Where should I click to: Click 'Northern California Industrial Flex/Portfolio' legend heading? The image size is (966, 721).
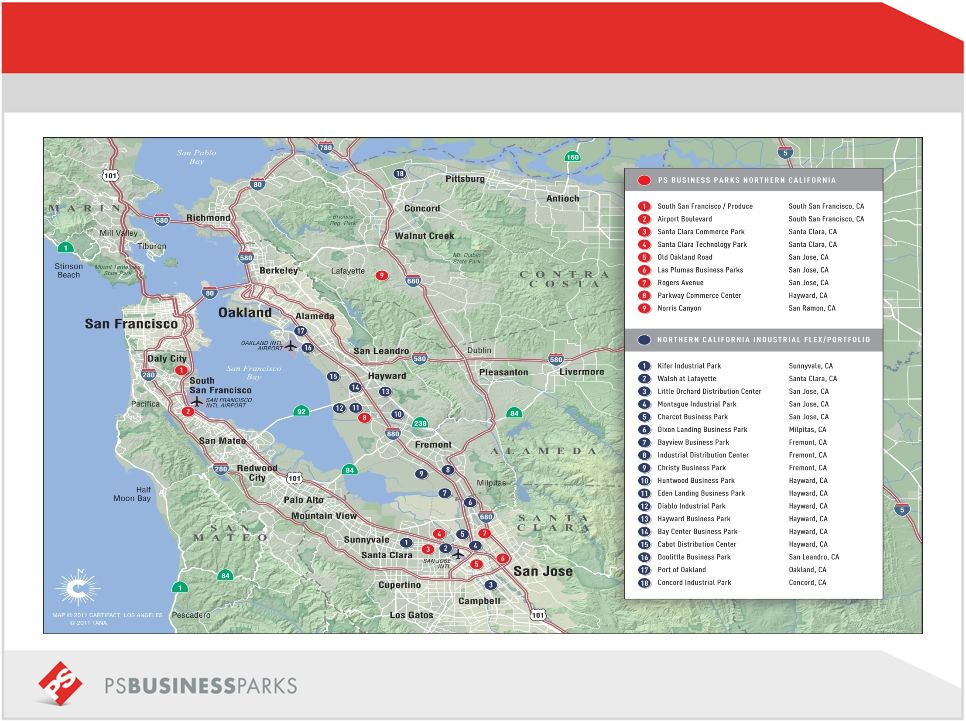pos(763,340)
